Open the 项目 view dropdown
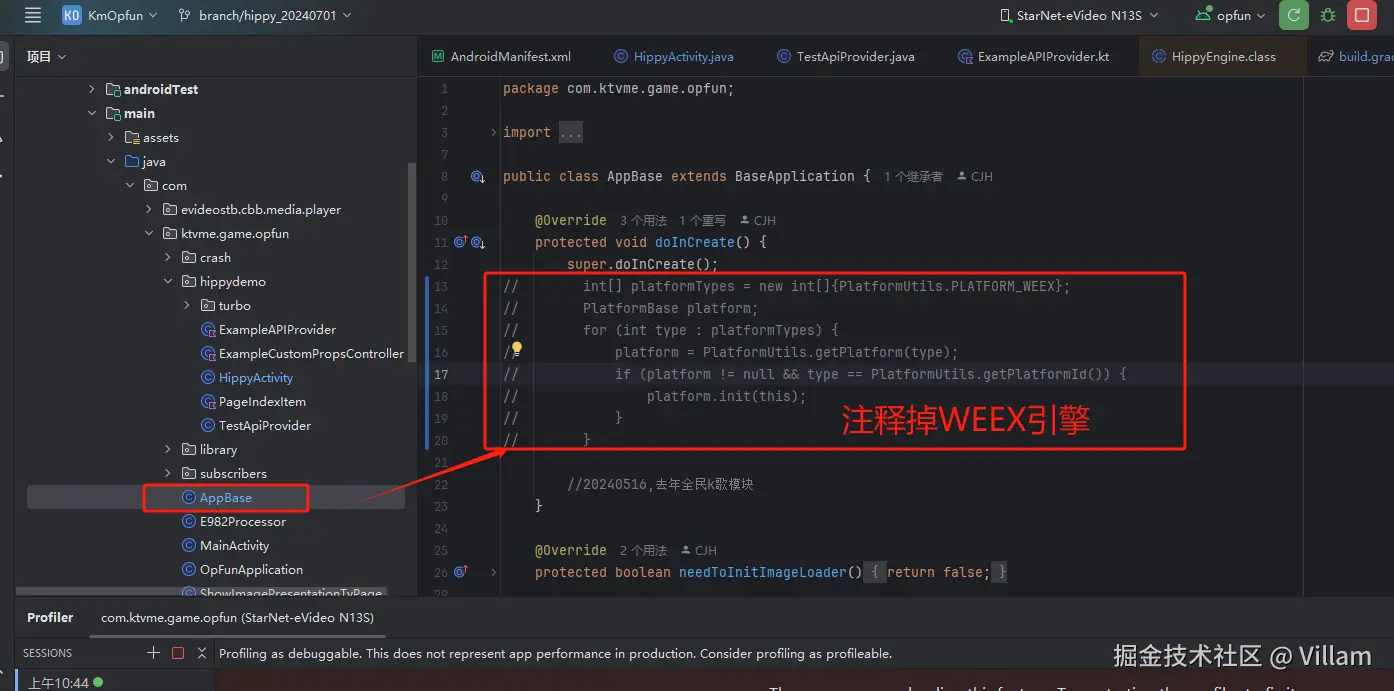Image resolution: width=1394 pixels, height=691 pixels. click(47, 57)
